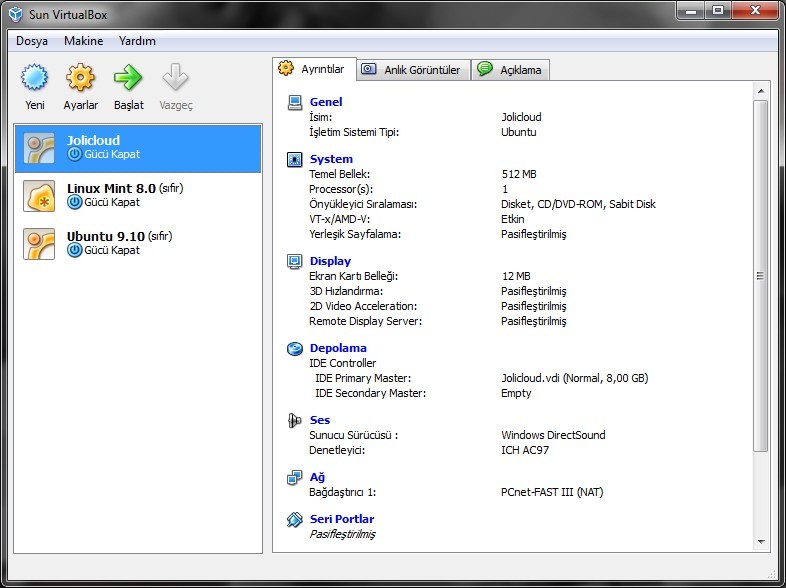Click the Ağ network icon
The image size is (786, 588).
(x=295, y=477)
